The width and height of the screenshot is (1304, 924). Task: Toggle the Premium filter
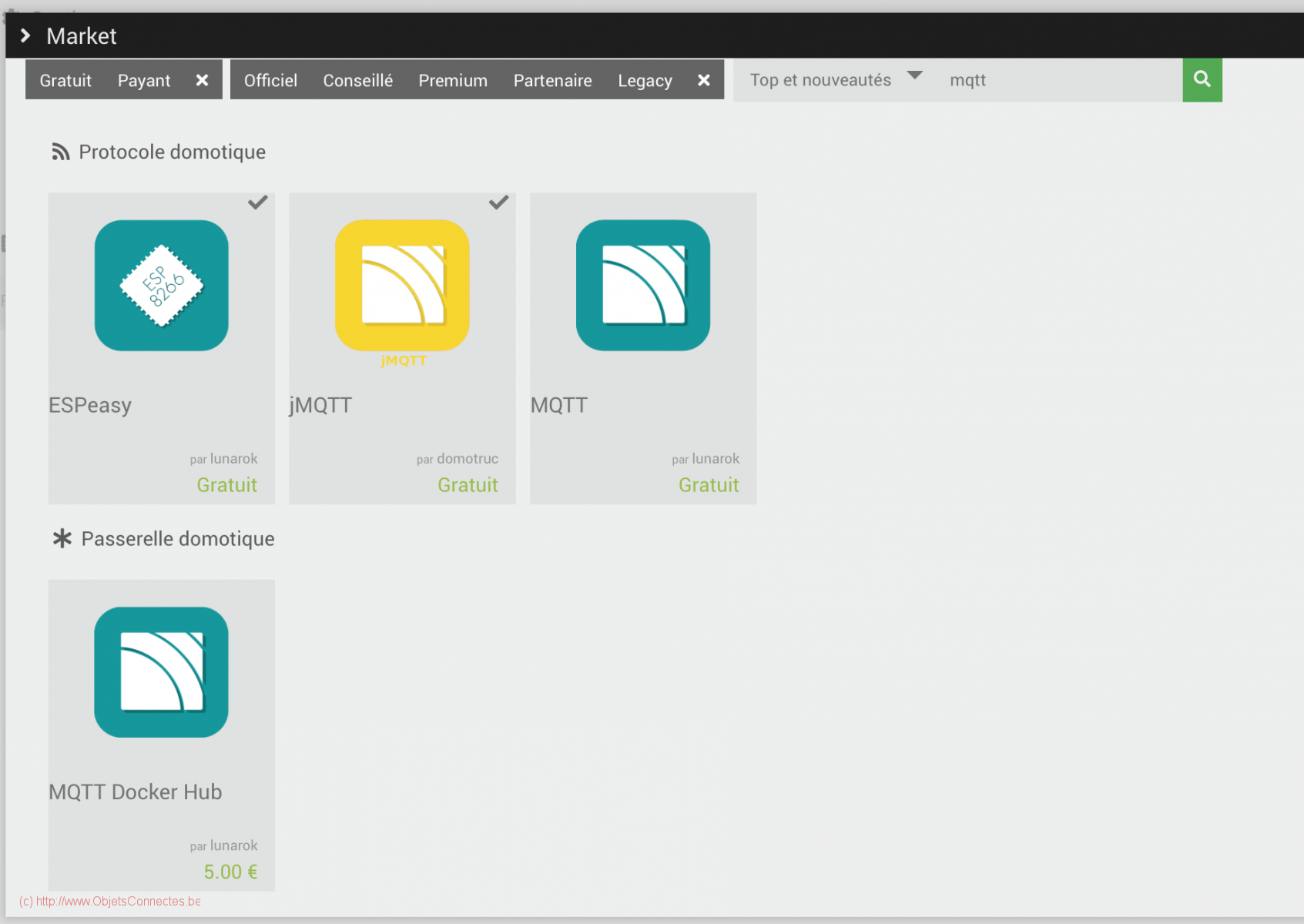point(453,80)
